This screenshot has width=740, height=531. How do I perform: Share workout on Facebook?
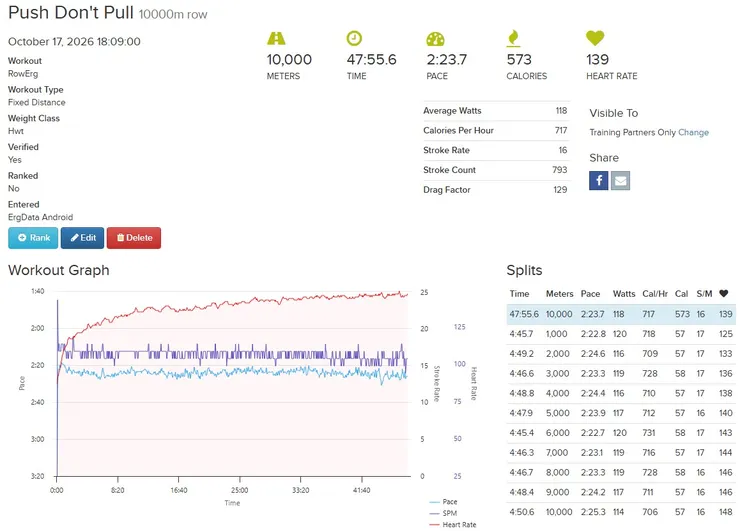598,180
